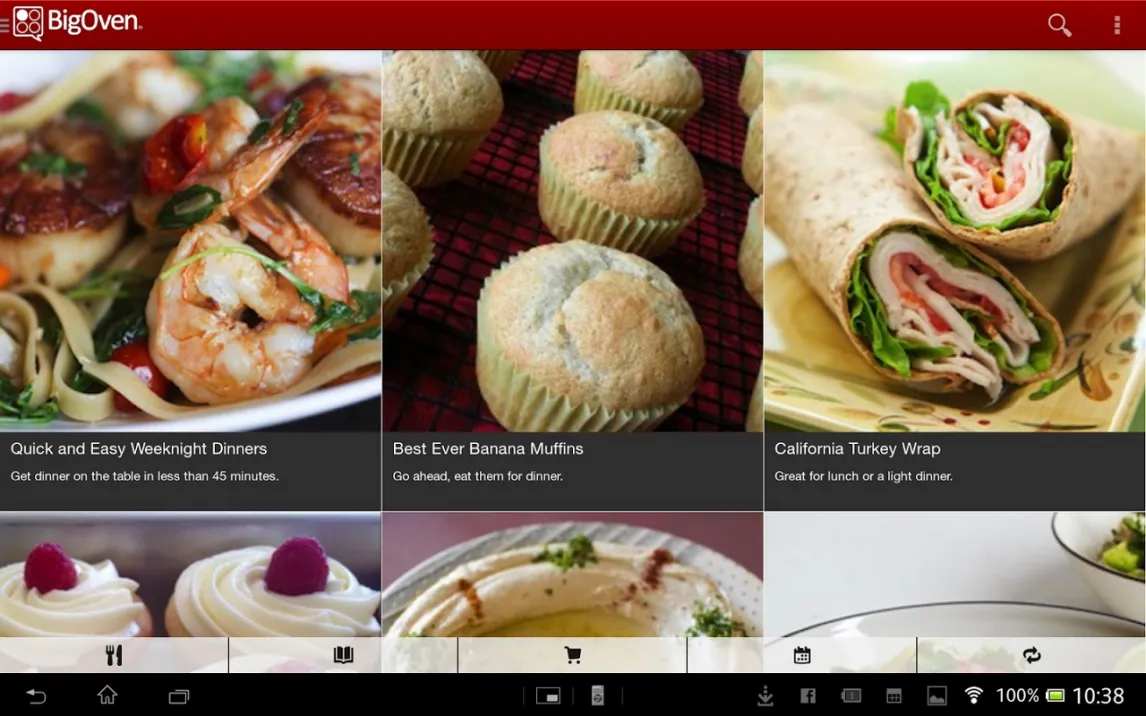The height and width of the screenshot is (716, 1146).
Task: Open the three-dot overflow menu
Action: click(1117, 25)
